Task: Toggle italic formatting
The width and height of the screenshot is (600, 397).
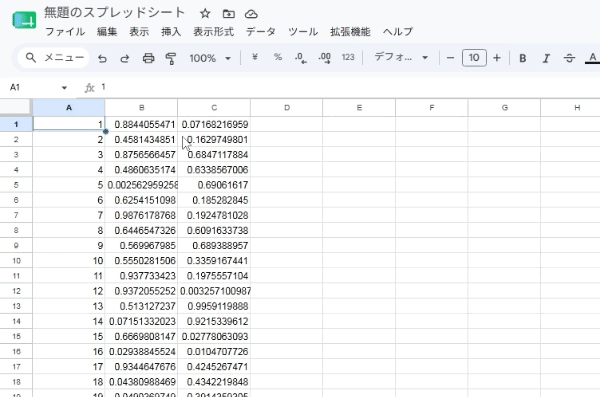Action: [x=546, y=58]
